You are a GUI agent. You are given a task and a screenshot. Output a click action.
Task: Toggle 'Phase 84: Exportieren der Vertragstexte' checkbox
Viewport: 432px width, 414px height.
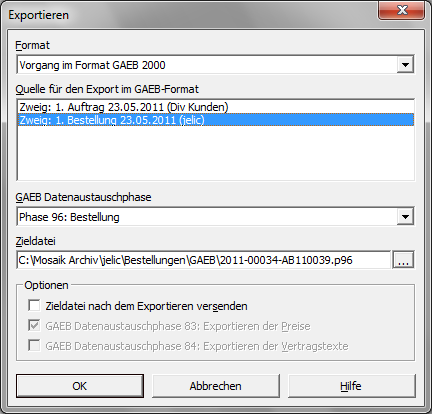pyautogui.click(x=34, y=346)
